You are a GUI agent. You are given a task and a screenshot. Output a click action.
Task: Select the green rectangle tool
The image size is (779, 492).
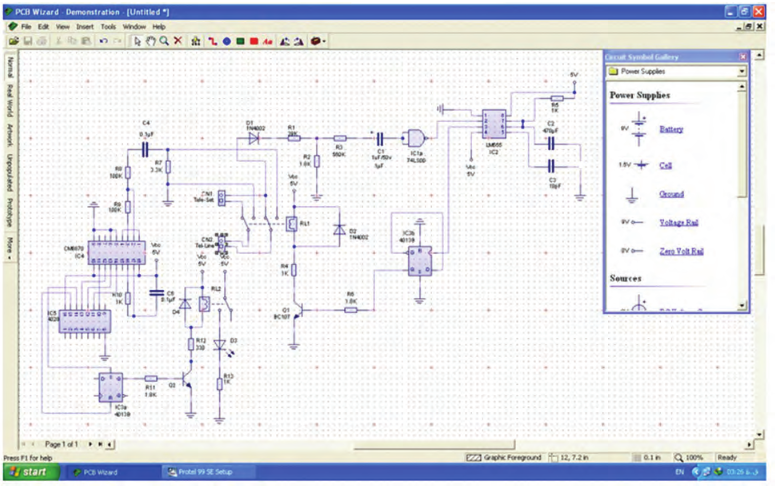tap(240, 41)
